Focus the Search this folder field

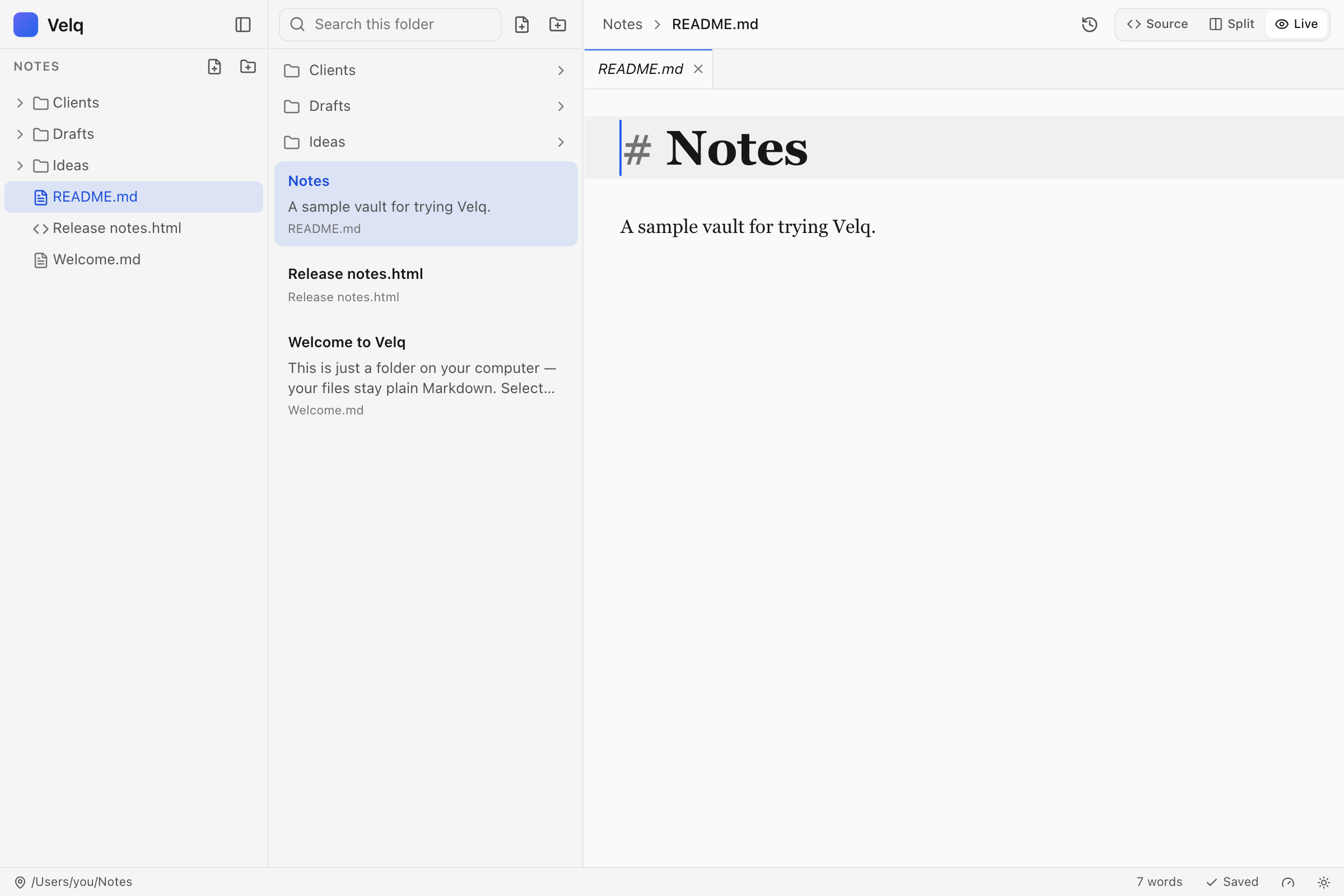point(390,25)
